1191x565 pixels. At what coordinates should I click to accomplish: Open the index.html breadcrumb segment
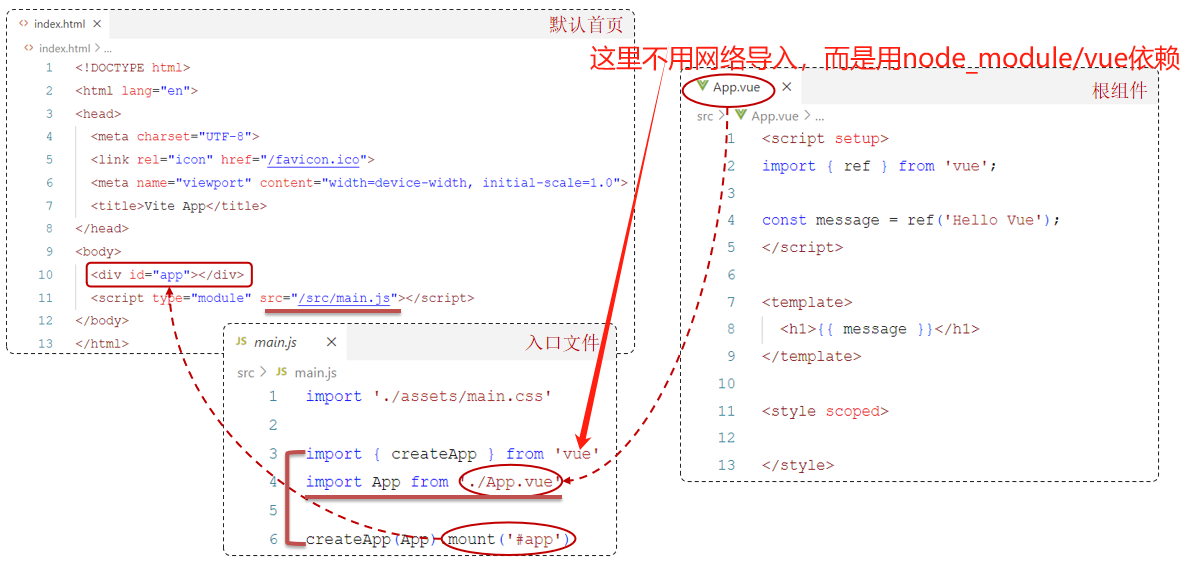(x=64, y=48)
